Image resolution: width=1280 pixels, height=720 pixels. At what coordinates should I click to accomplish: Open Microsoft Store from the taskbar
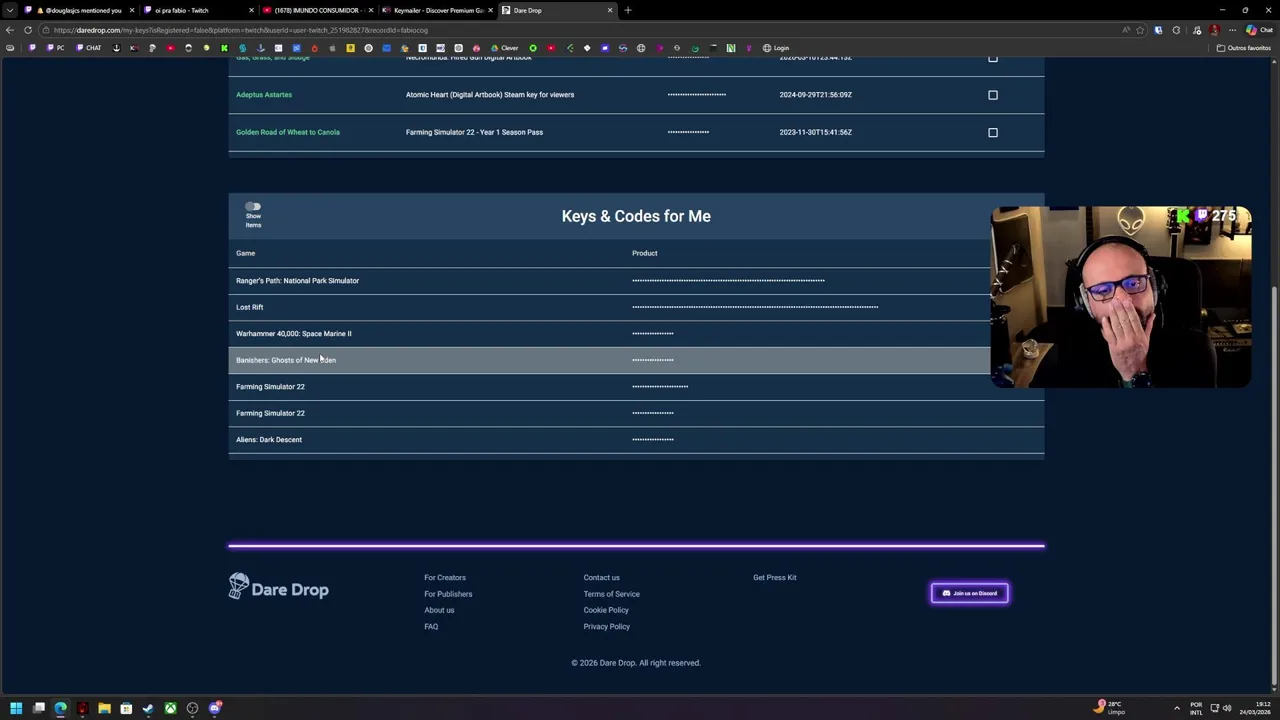tap(126, 708)
